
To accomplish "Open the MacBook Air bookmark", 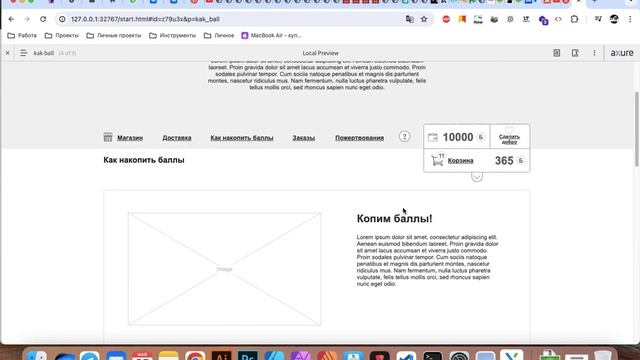I will 271,36.
